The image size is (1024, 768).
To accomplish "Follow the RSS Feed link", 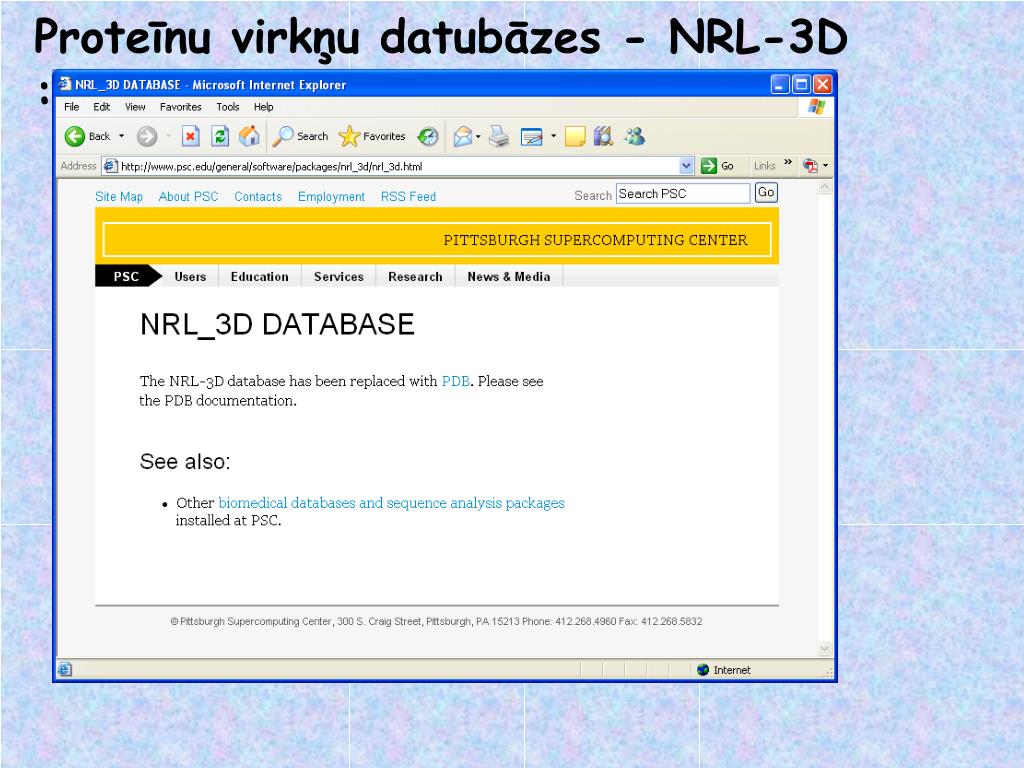I will [408, 197].
